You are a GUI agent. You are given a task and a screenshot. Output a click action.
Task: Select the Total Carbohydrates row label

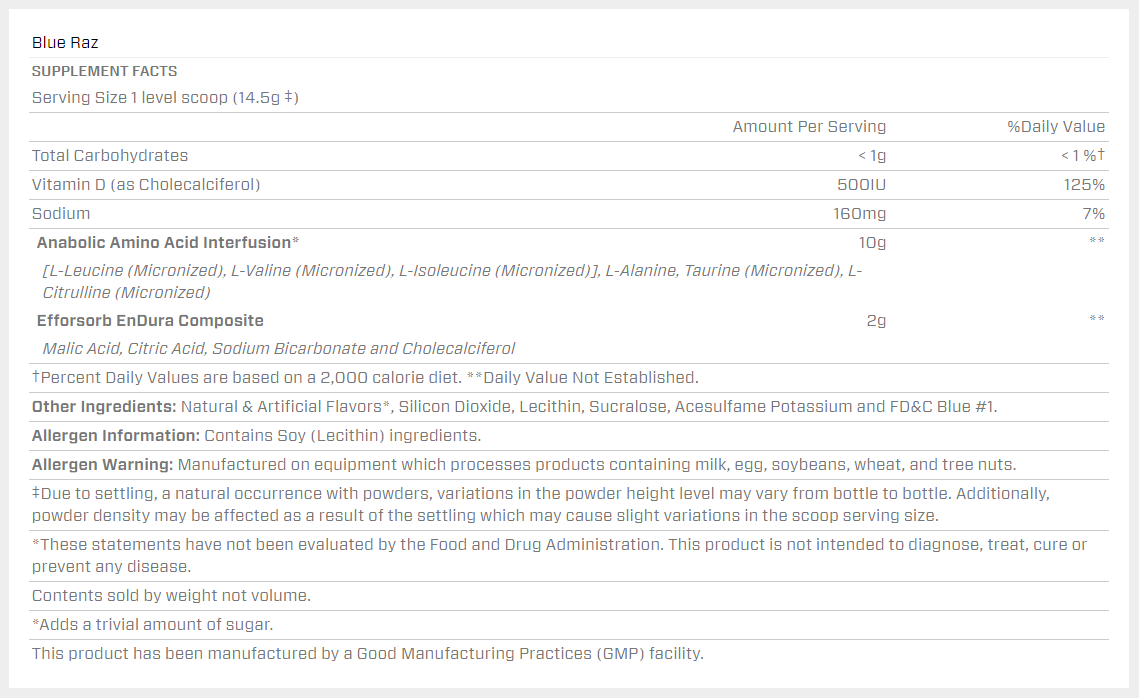coord(110,155)
